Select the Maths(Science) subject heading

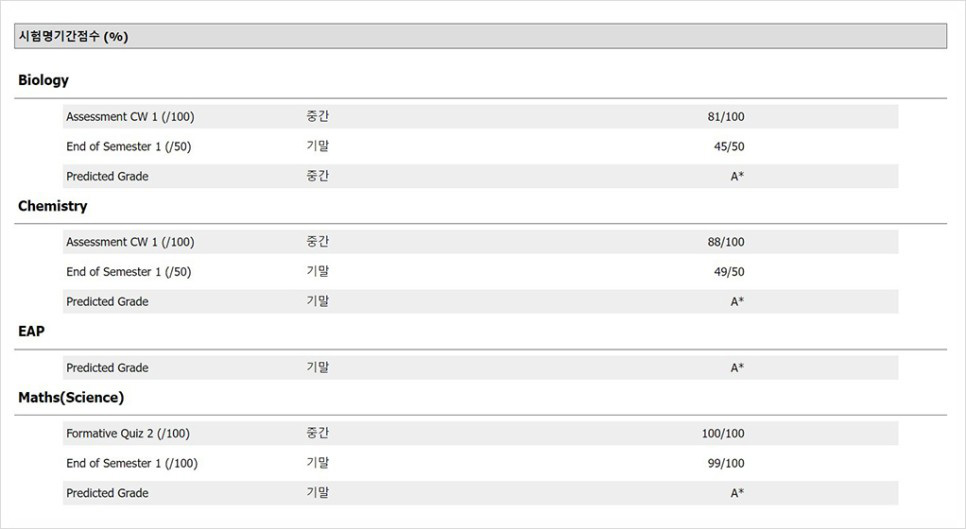(71, 397)
